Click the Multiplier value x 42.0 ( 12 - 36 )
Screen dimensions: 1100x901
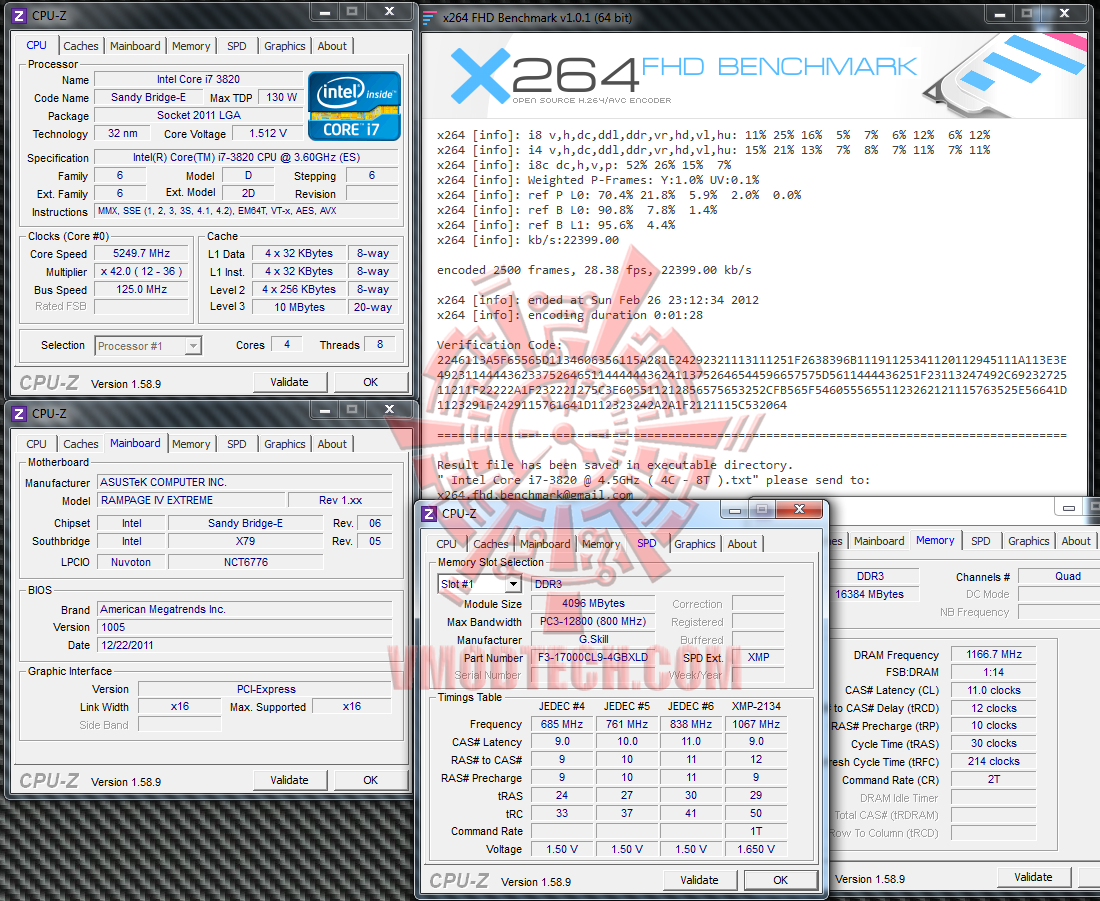pos(142,272)
